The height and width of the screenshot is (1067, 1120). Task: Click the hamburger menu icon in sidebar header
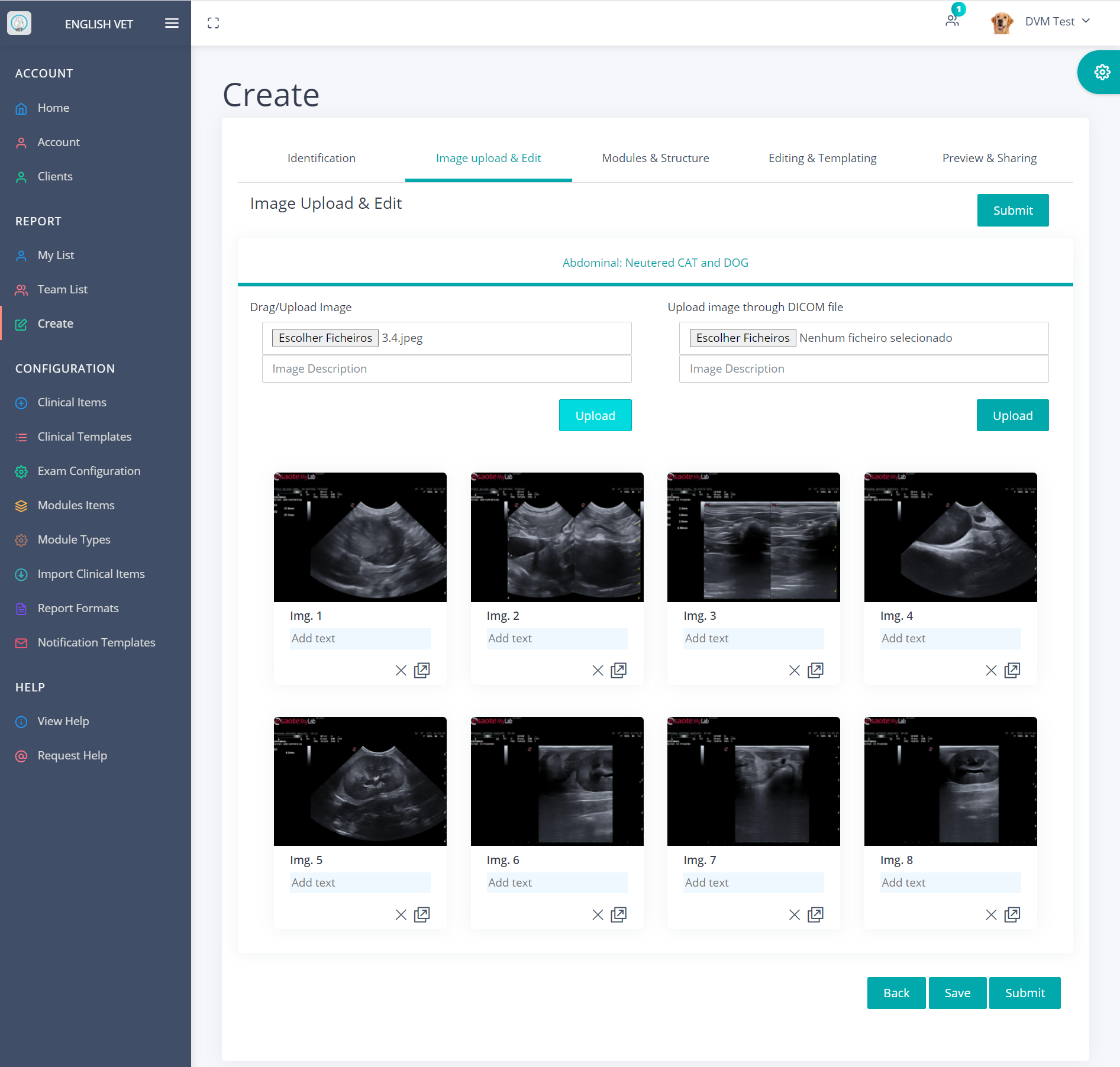point(172,23)
